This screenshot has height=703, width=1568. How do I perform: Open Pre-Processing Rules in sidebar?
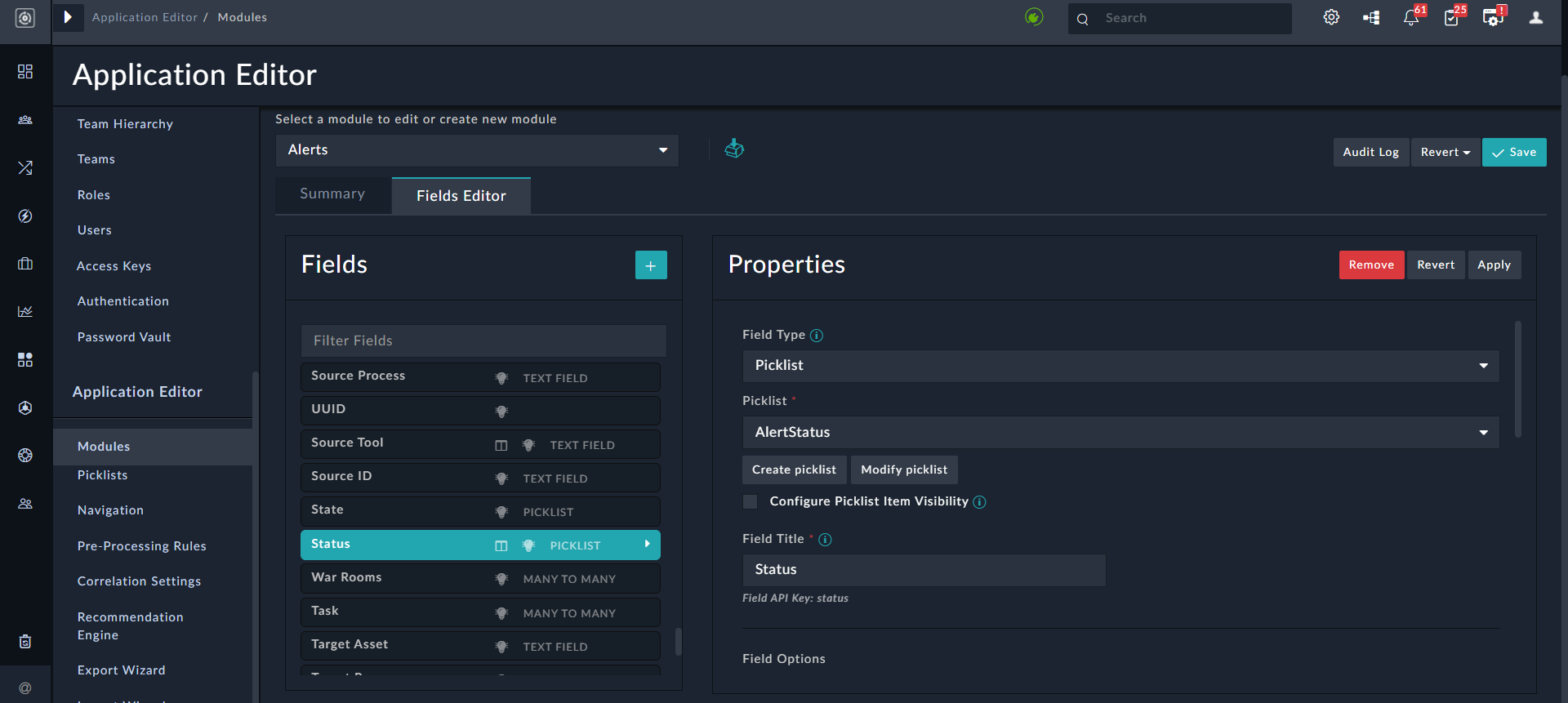(142, 546)
